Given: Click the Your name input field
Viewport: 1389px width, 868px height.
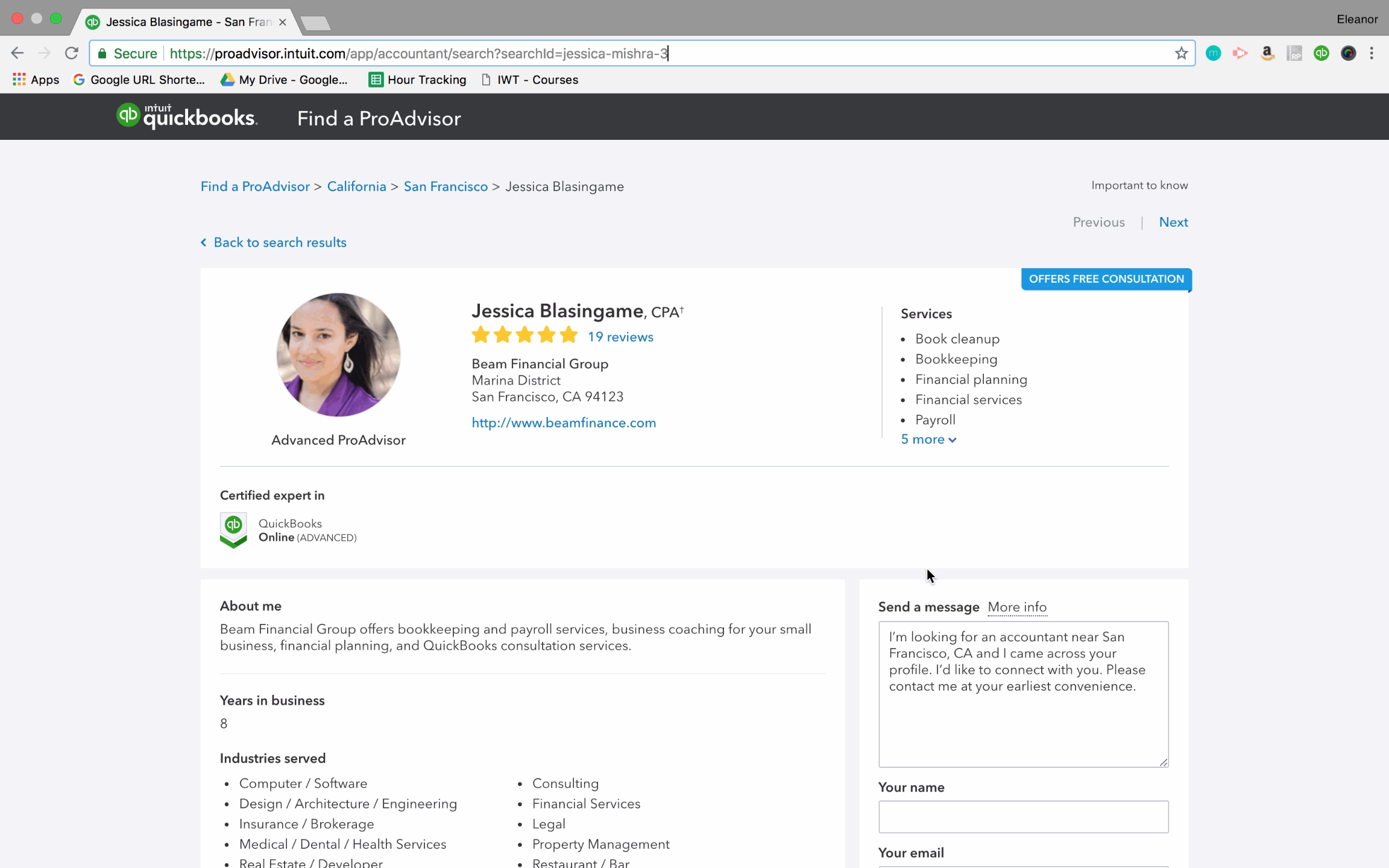Looking at the screenshot, I should 1023,817.
